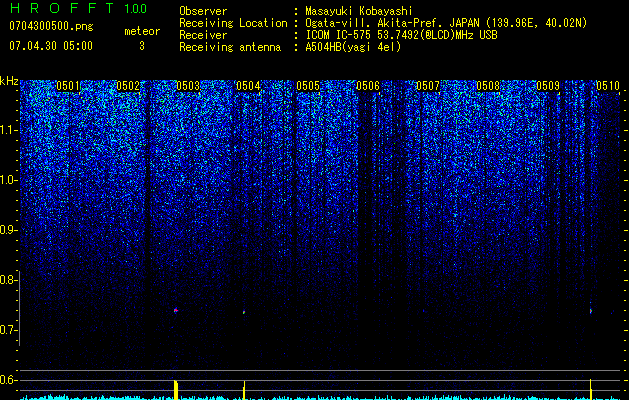Click the 0506 time marker label
The height and width of the screenshot is (400, 629).
click(x=368, y=86)
